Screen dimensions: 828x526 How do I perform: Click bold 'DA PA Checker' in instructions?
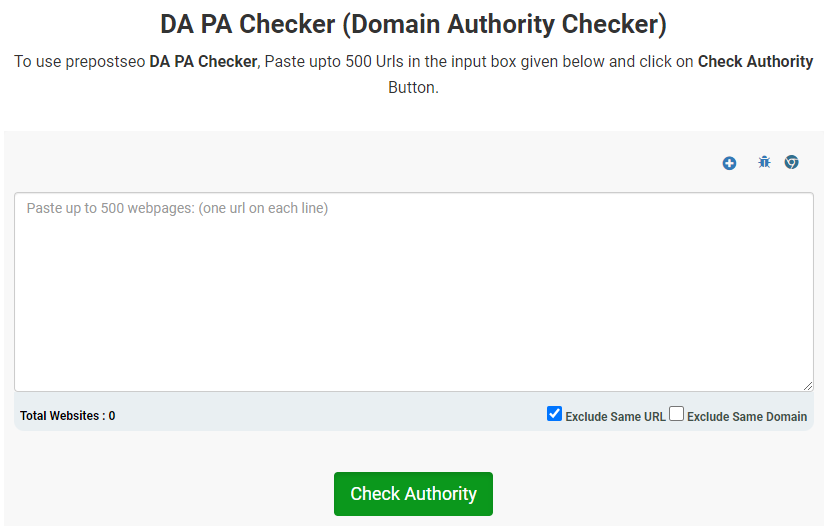(203, 62)
